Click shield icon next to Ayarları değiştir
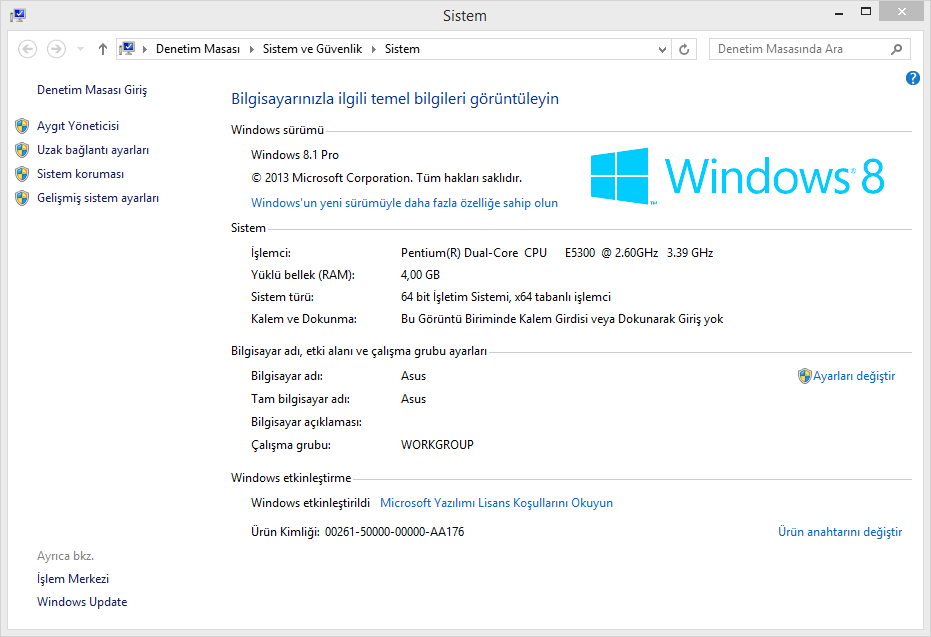This screenshot has width=931, height=637. 805,376
